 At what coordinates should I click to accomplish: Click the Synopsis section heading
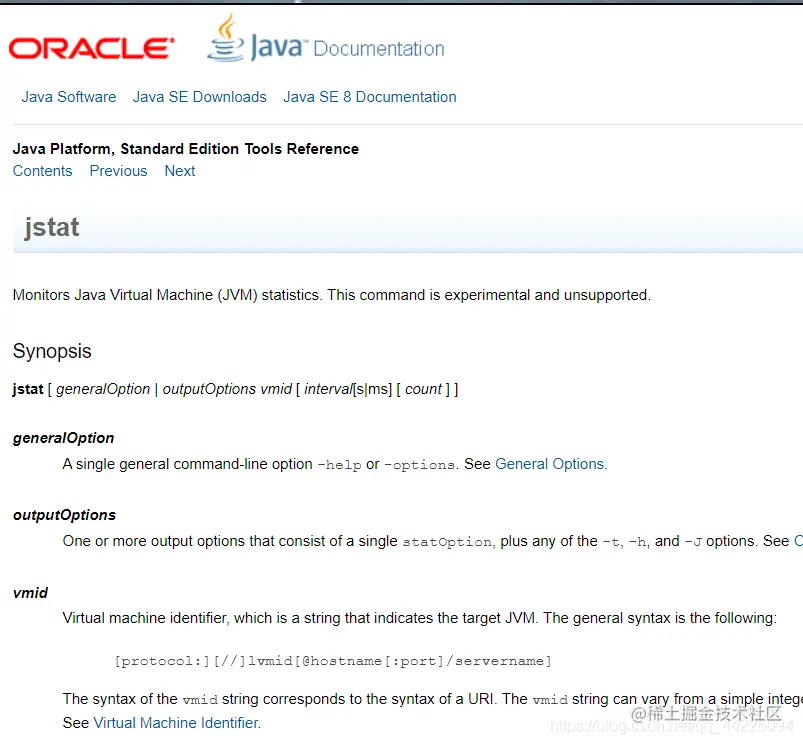(x=52, y=351)
